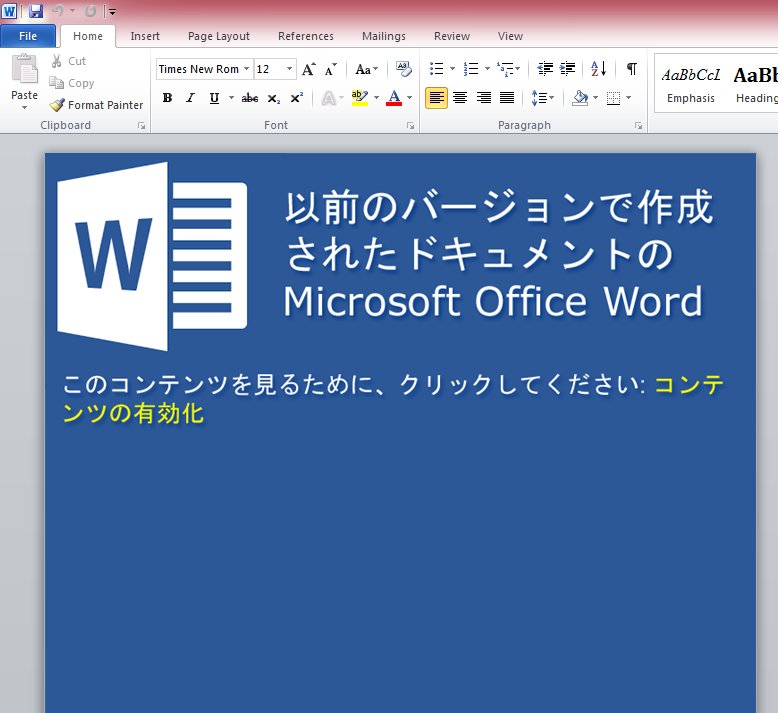Toggle Underline formatting
The image size is (778, 713).
tap(214, 98)
